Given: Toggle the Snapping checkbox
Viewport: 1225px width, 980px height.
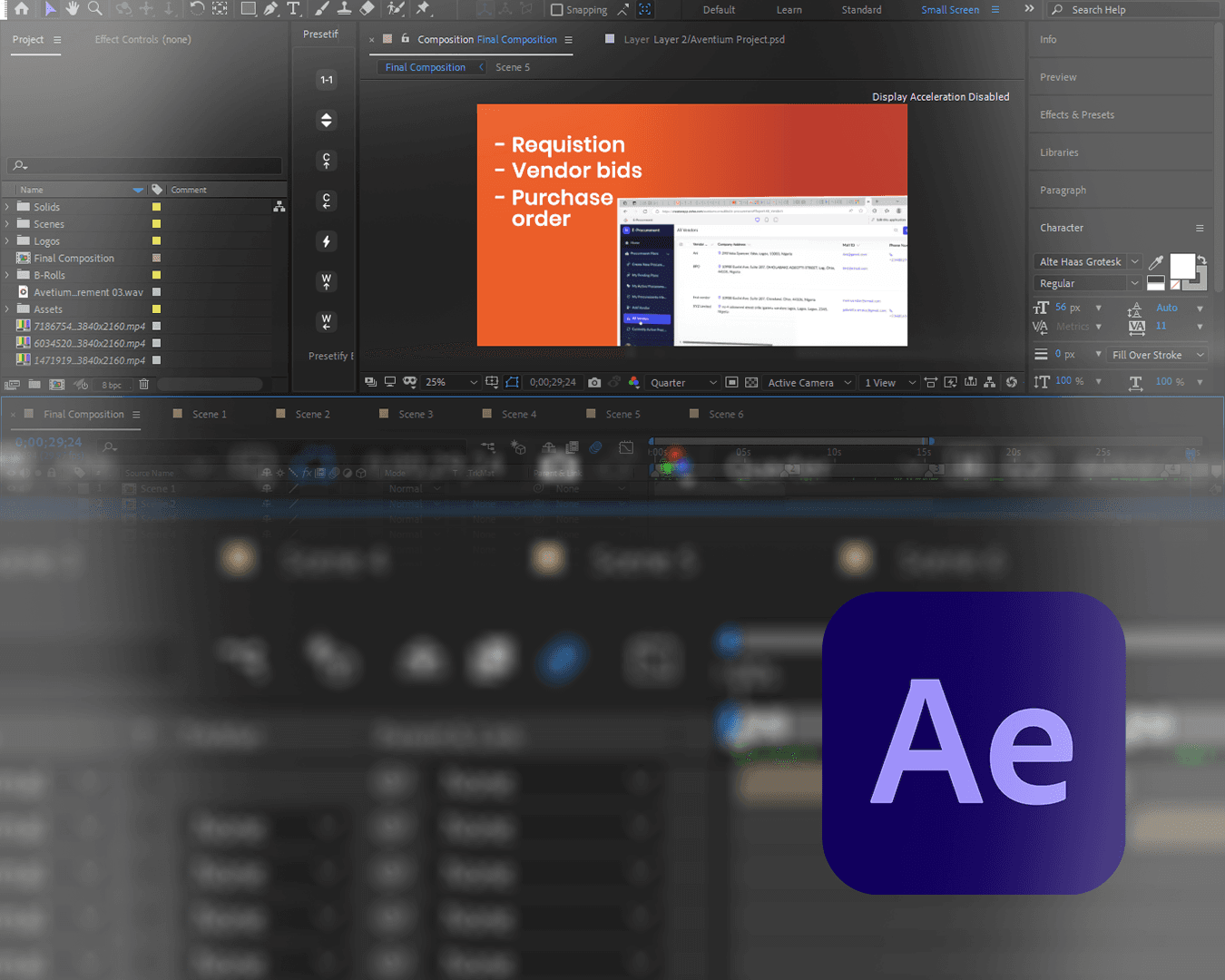Looking at the screenshot, I should coord(557,9).
